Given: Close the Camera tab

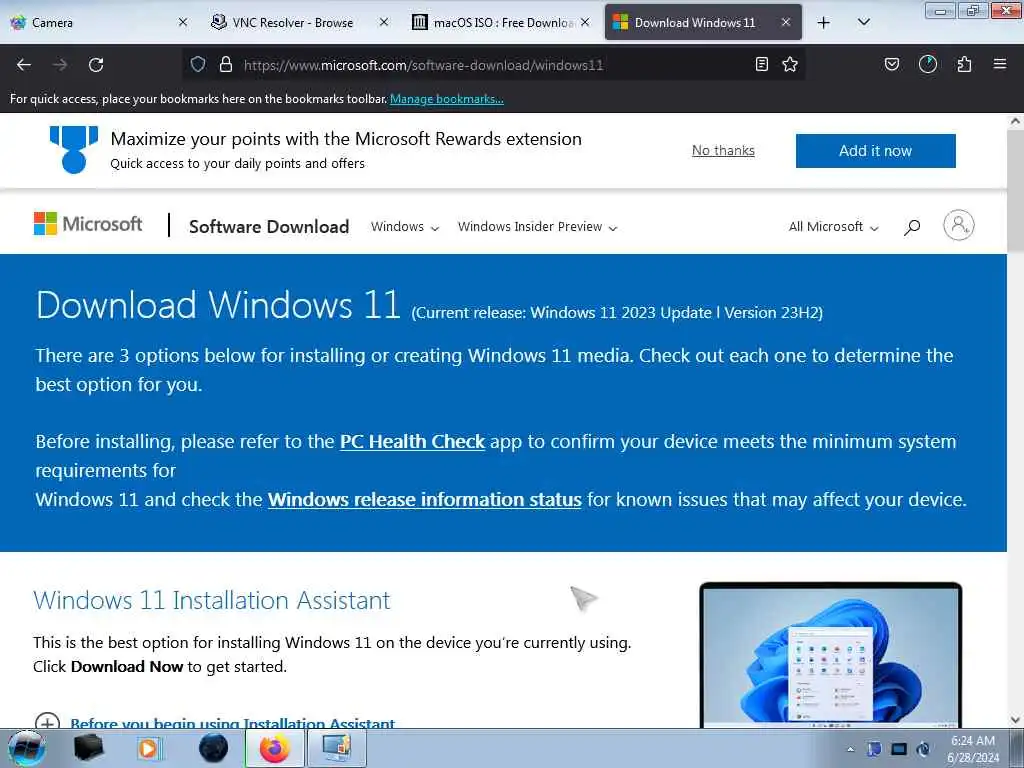Looking at the screenshot, I should tap(183, 22).
